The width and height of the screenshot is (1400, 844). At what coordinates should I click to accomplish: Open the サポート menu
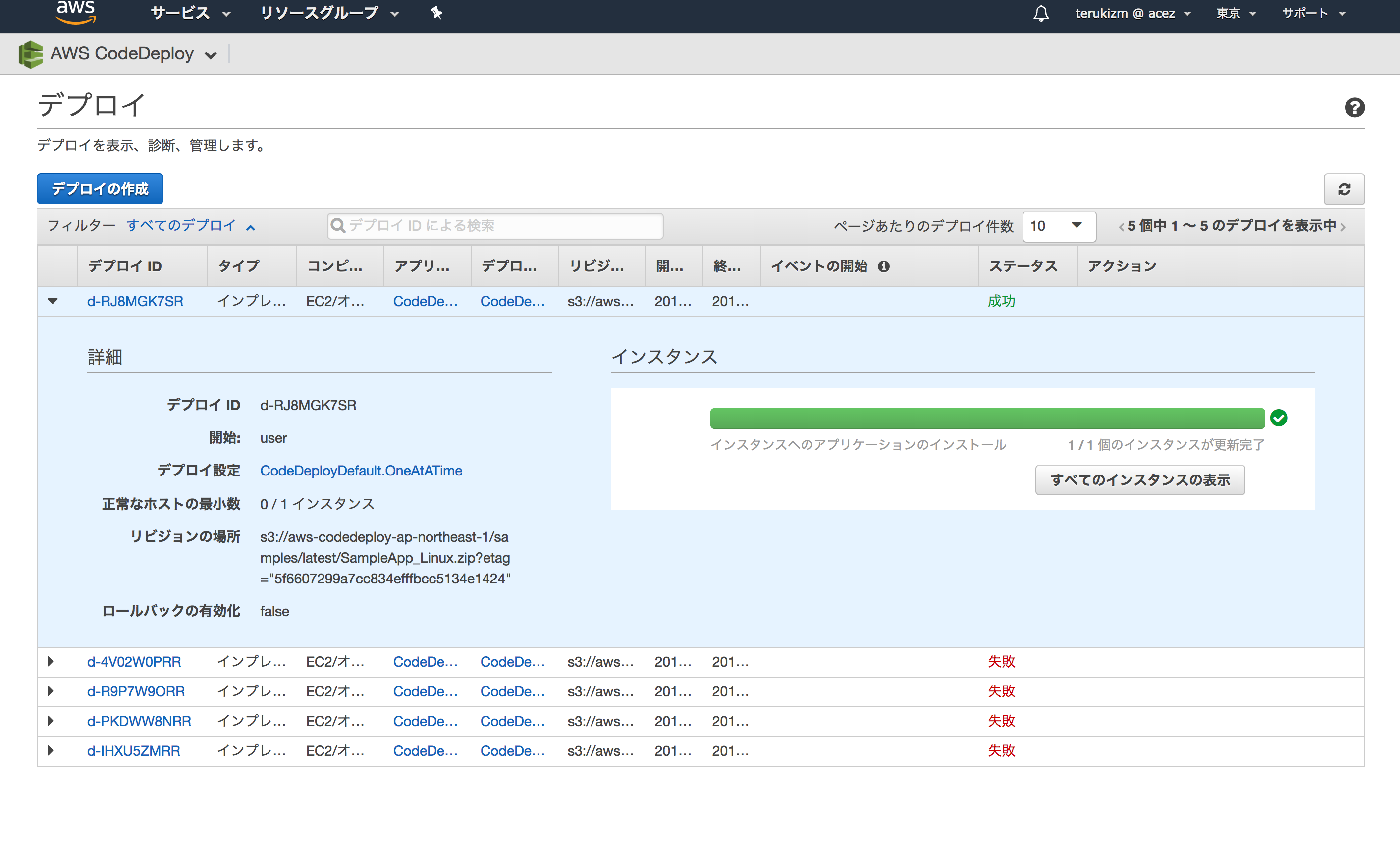coord(1313,13)
